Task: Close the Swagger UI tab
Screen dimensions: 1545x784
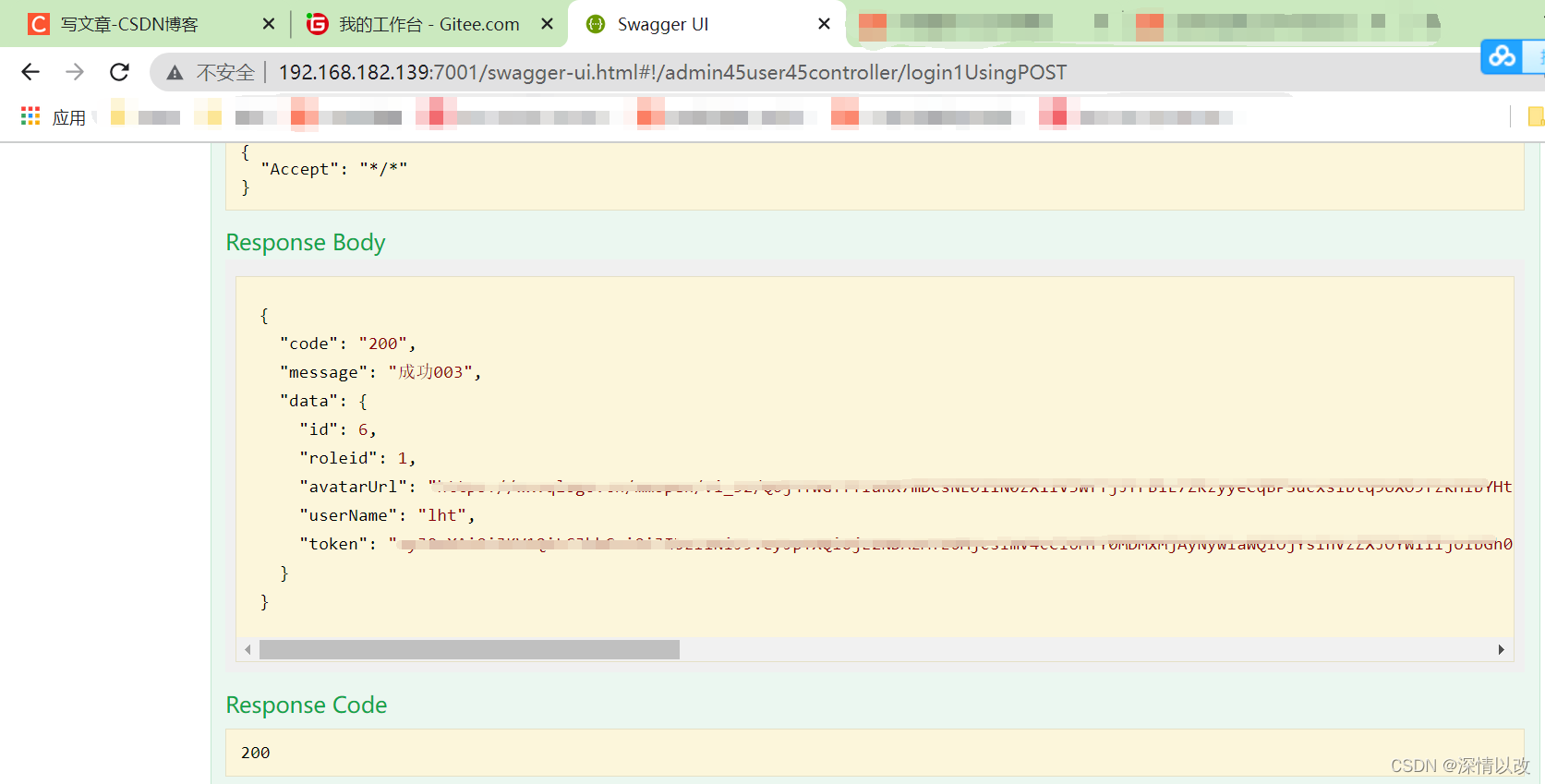Action: 825,24
